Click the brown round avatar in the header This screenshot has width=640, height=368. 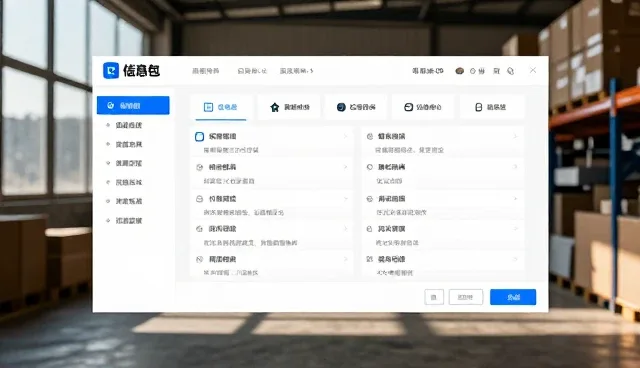[x=460, y=71]
